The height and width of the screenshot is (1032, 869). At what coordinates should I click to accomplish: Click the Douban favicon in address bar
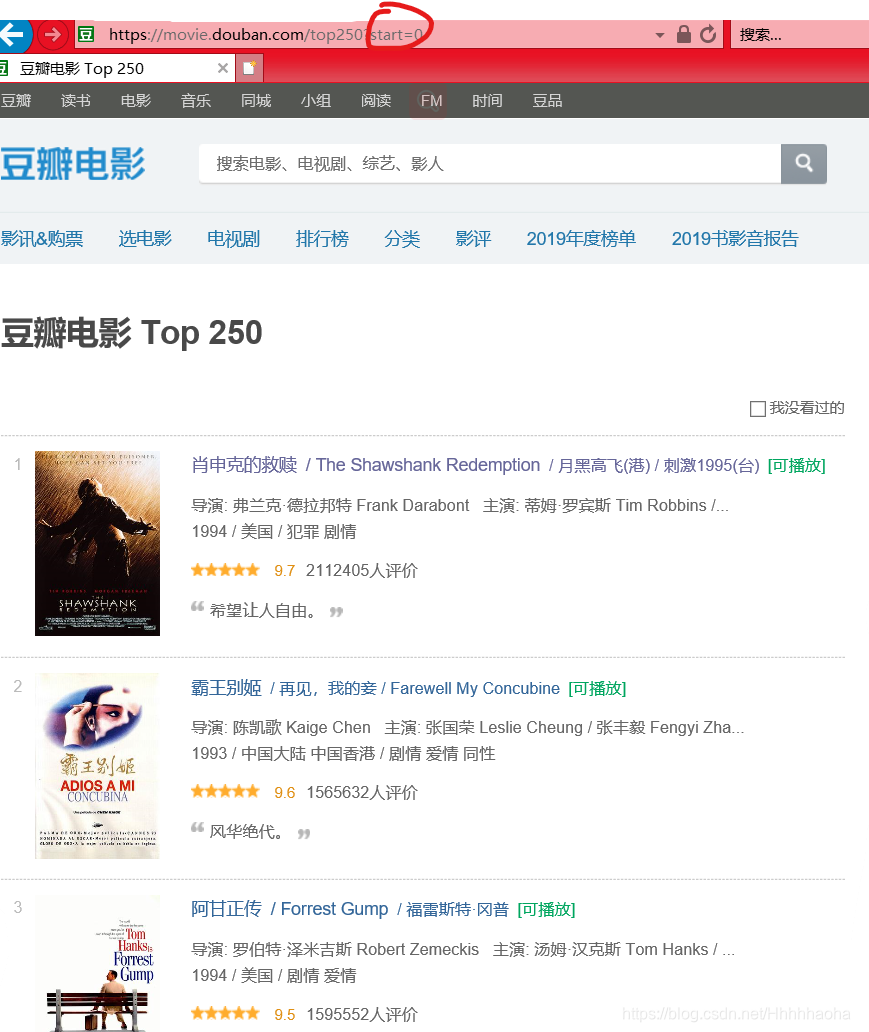click(x=86, y=34)
